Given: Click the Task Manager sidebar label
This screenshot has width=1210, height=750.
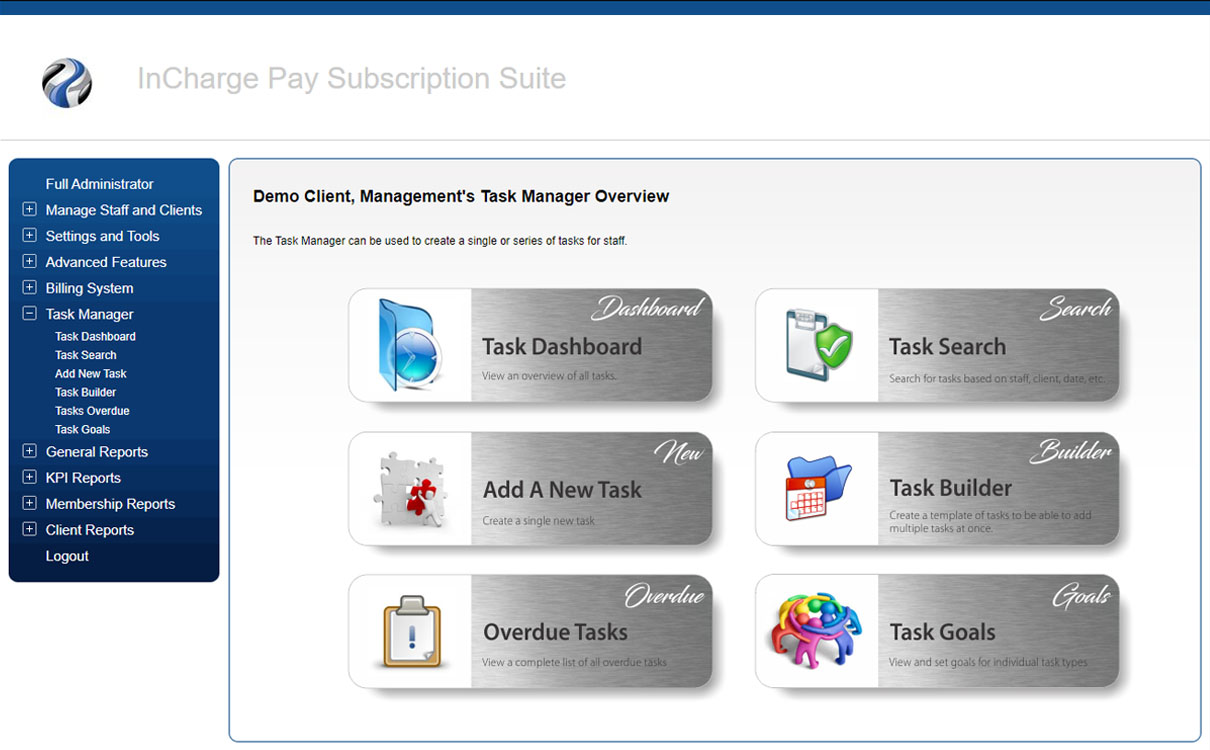Looking at the screenshot, I should [x=89, y=314].
